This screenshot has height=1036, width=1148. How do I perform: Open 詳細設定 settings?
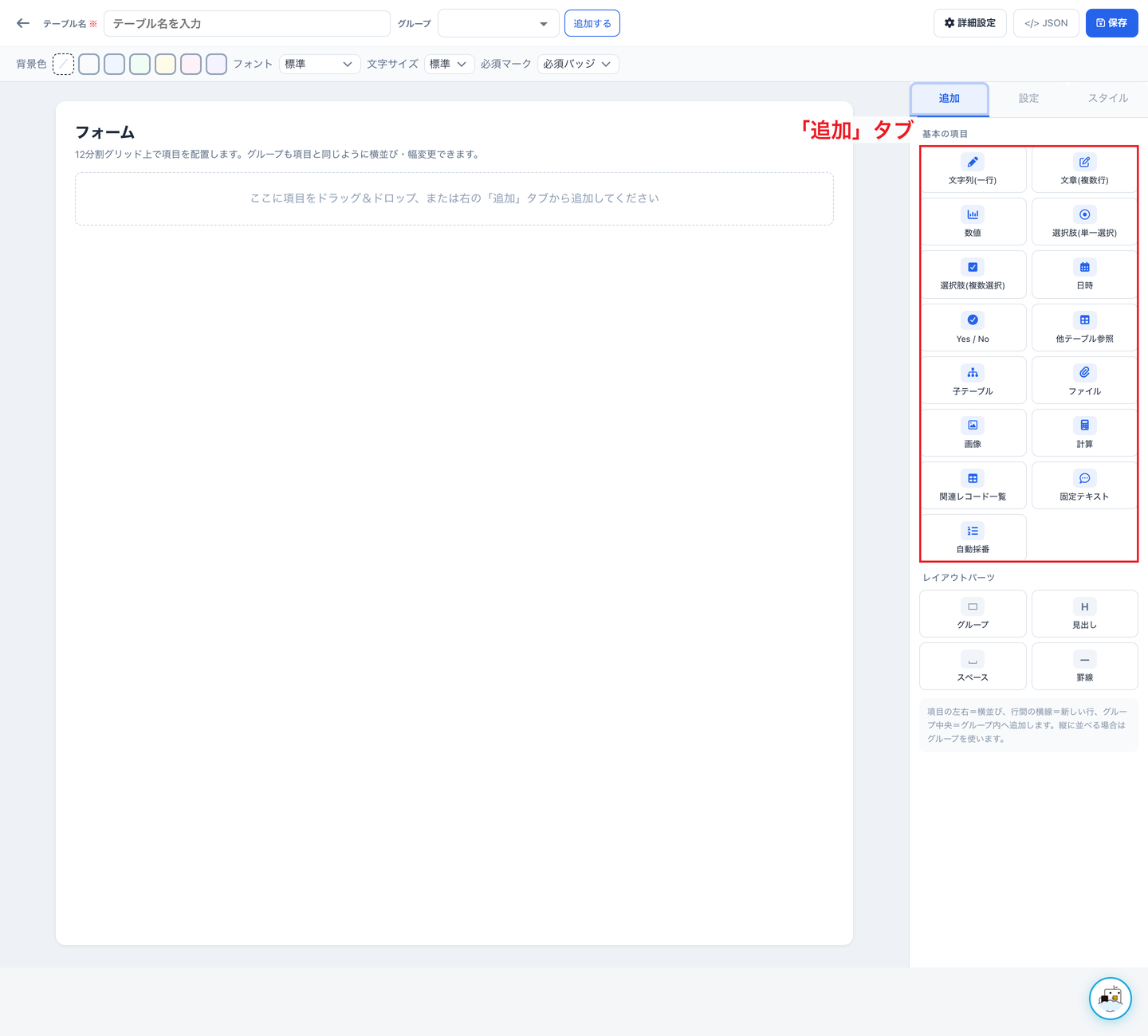pos(970,23)
